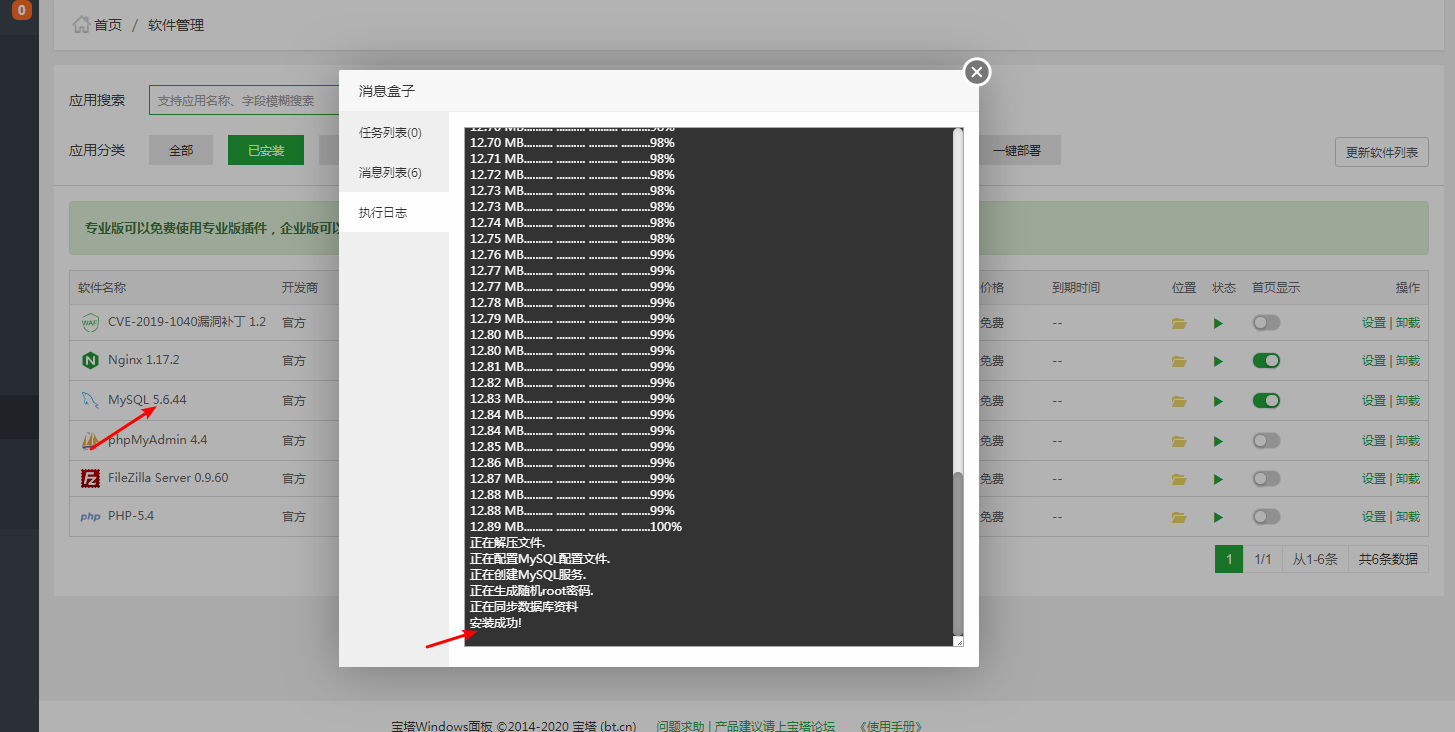This screenshot has height=732, width=1455.
Task: Click the 问题求助 footer link
Action: coord(680,726)
